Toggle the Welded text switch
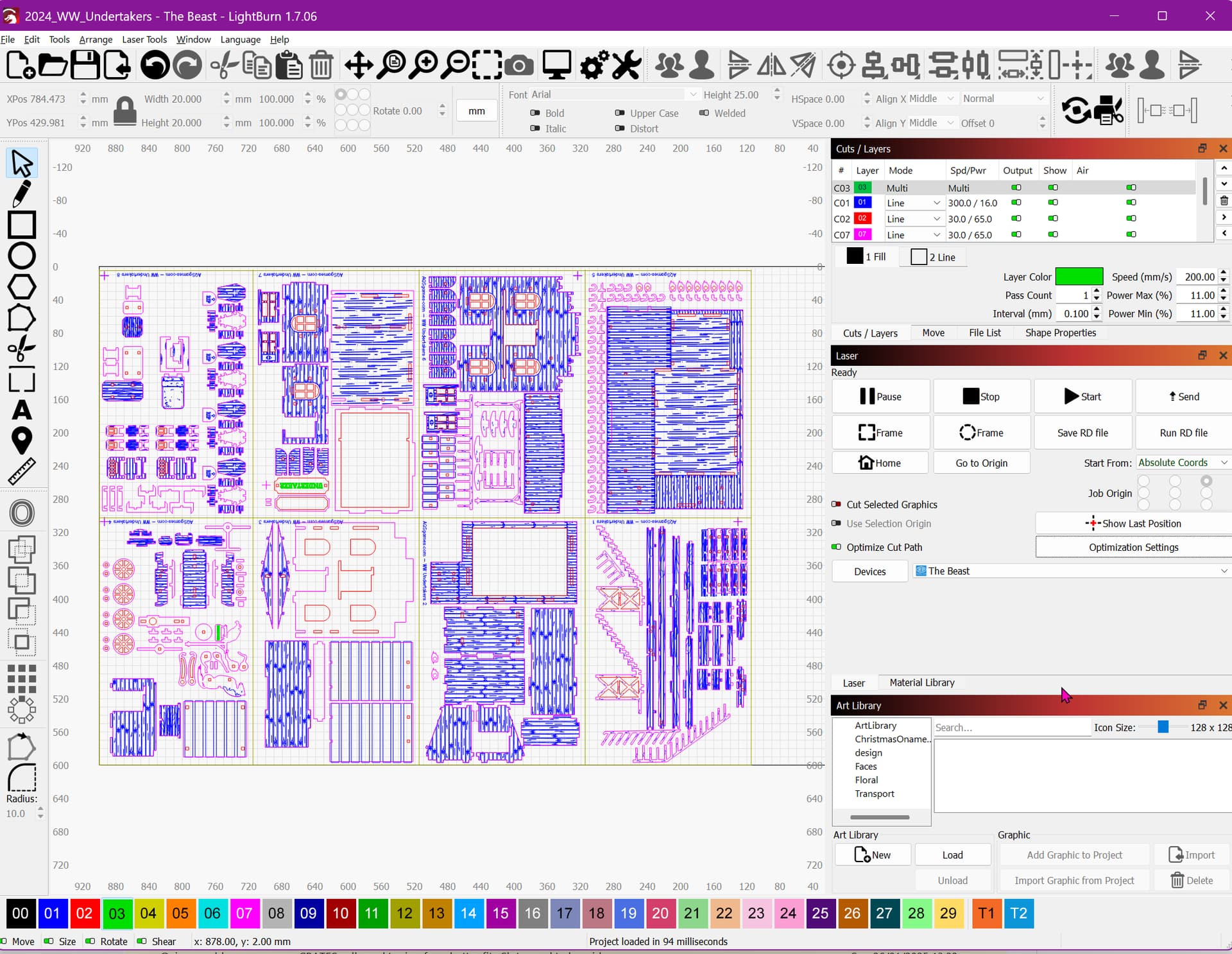Screen dimensions: 1232x954 click(704, 113)
